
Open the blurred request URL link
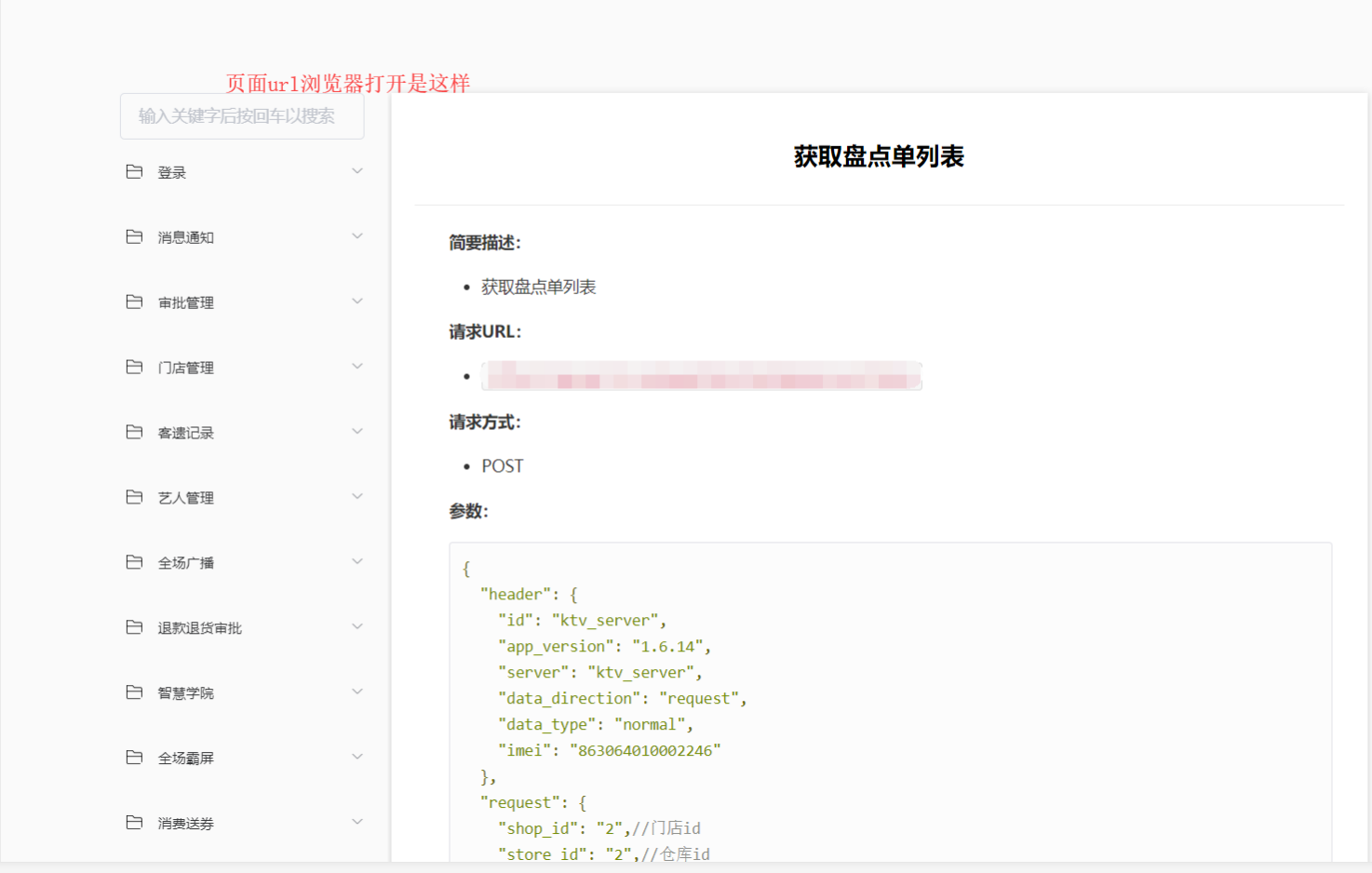[x=701, y=375]
